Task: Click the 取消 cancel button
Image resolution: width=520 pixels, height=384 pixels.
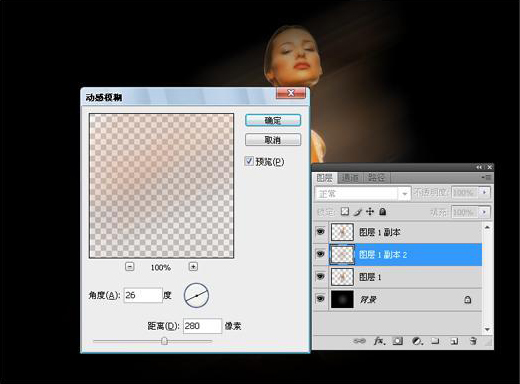Action: click(x=273, y=140)
